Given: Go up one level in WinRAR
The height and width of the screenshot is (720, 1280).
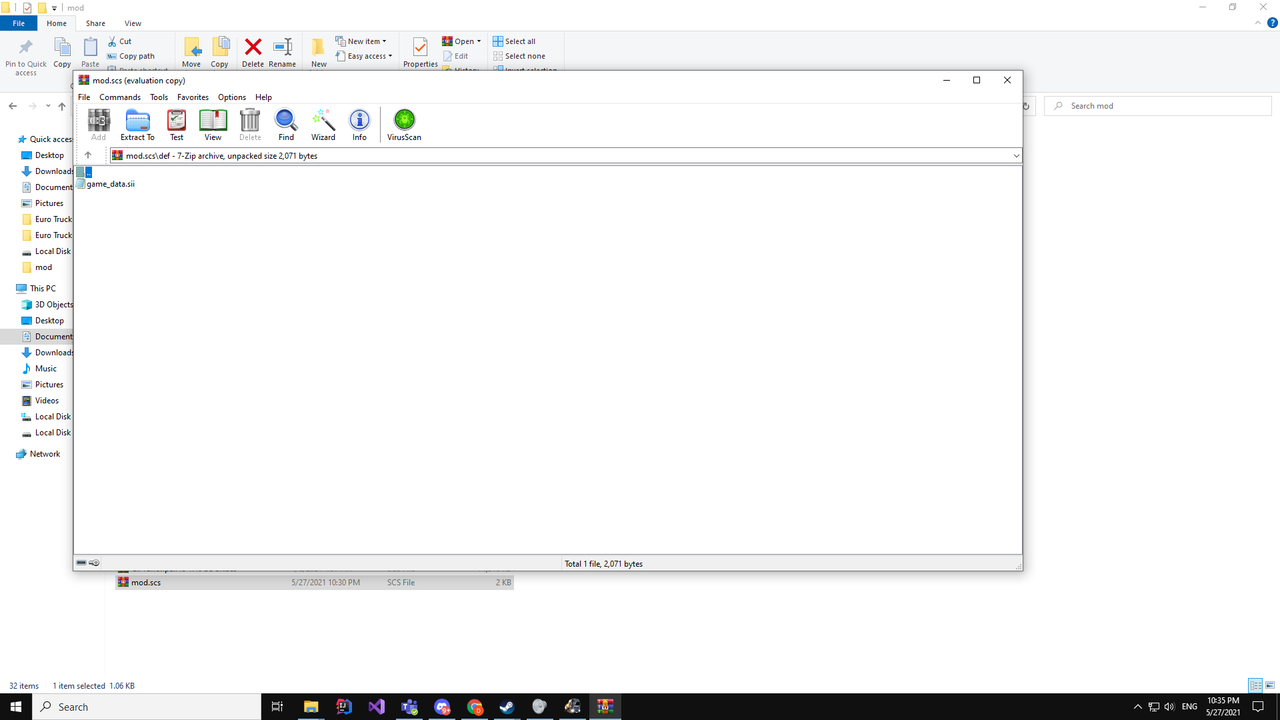Looking at the screenshot, I should [x=88, y=156].
